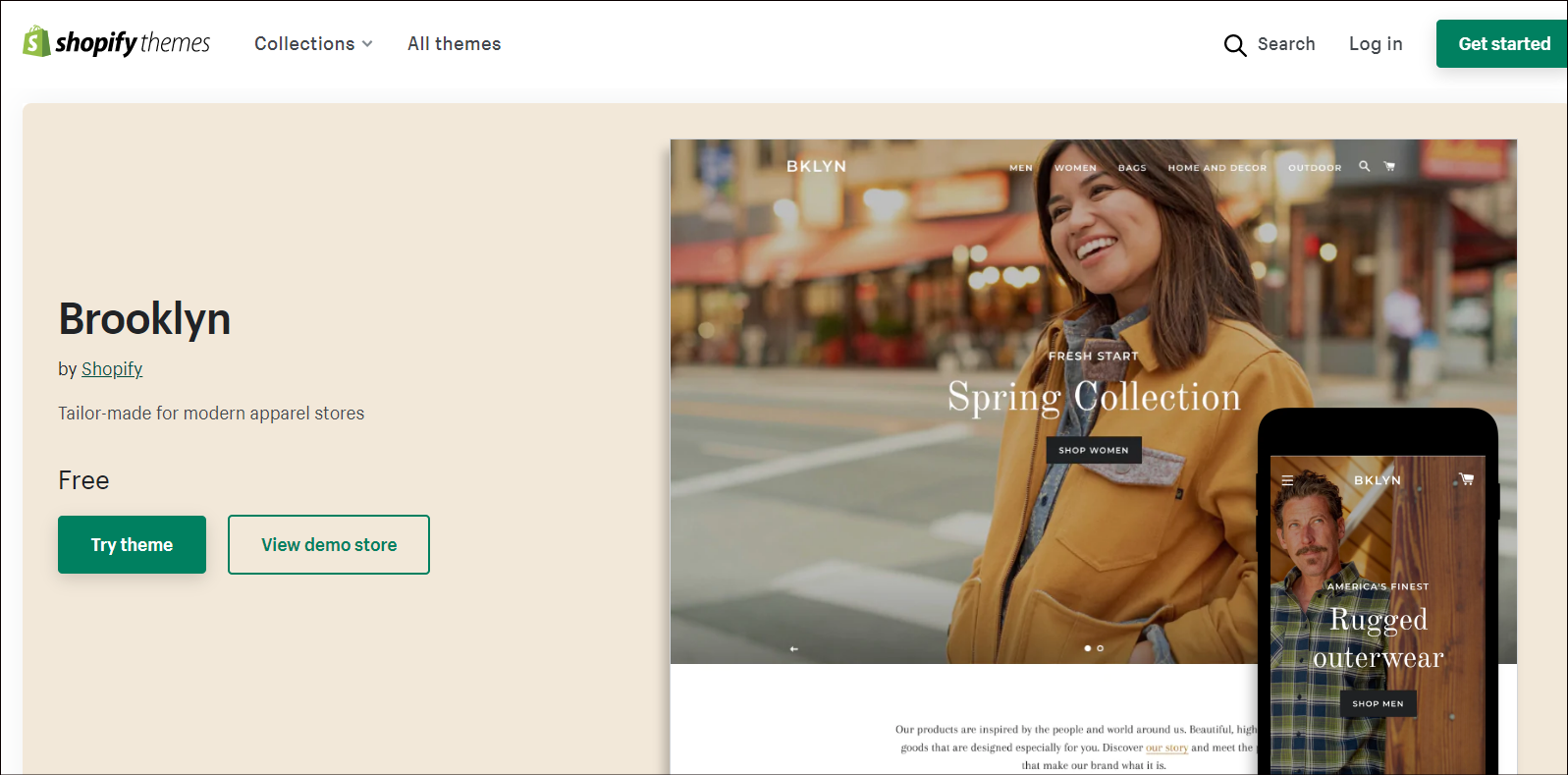1568x775 pixels.
Task: Click View demo store button
Action: click(329, 544)
